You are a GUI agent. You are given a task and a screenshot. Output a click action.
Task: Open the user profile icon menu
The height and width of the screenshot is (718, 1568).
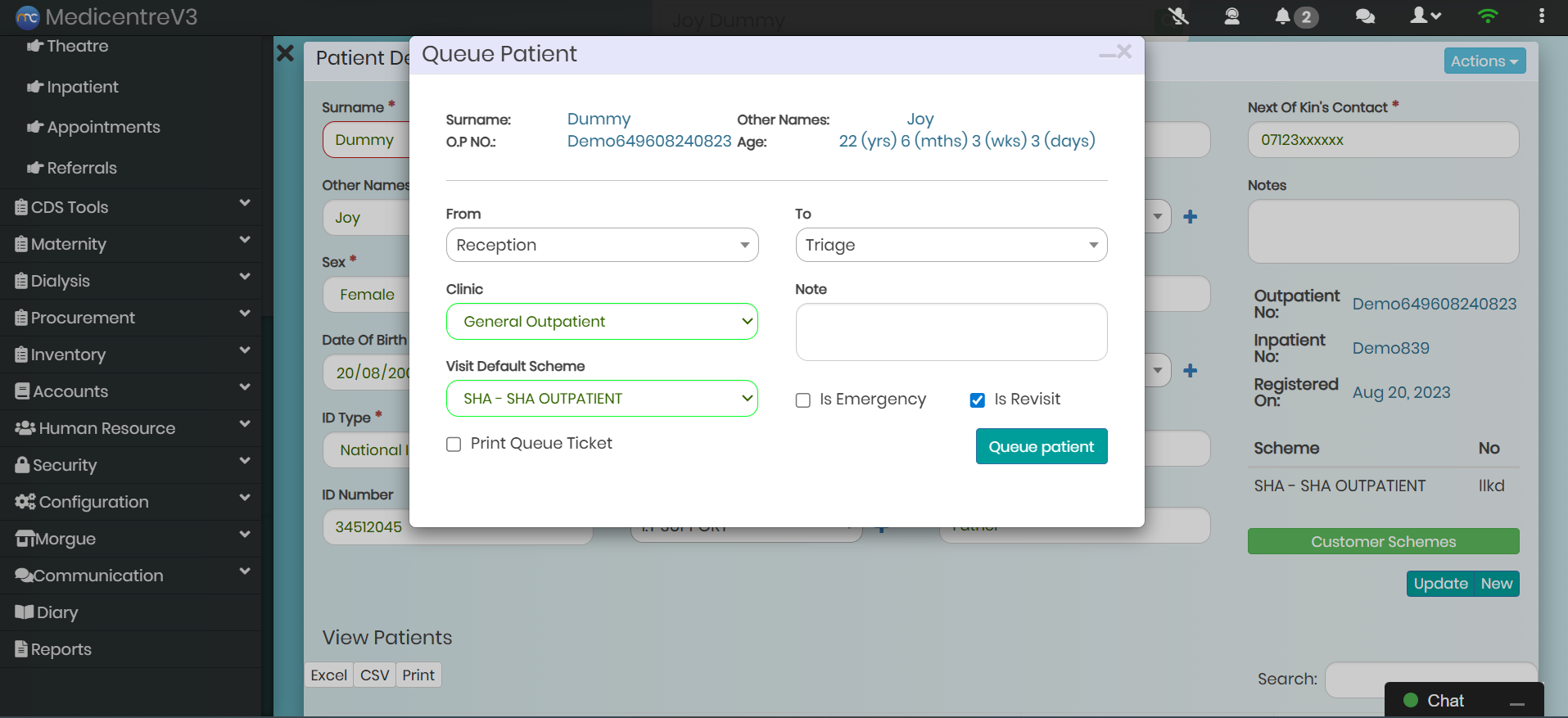pyautogui.click(x=1425, y=16)
